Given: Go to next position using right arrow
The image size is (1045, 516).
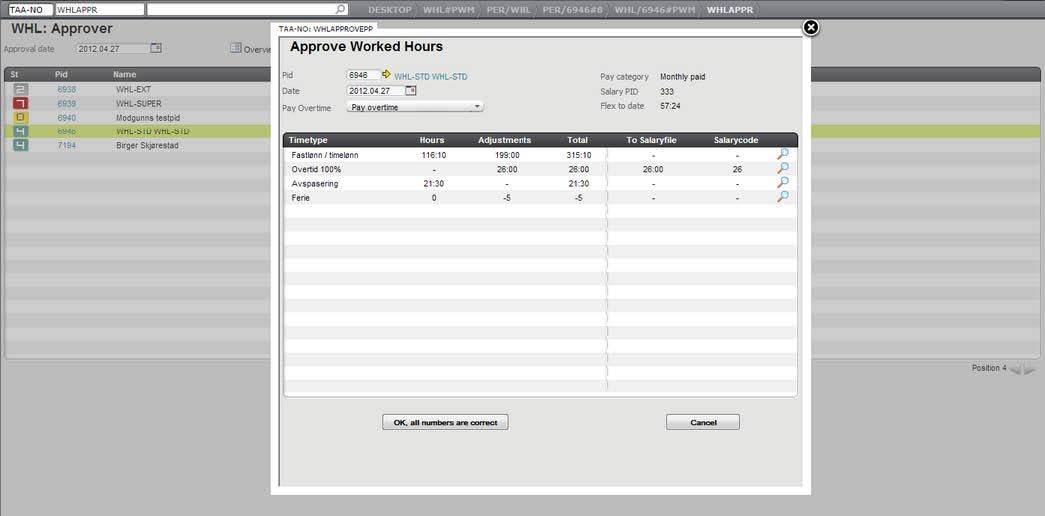Looking at the screenshot, I should [x=1030, y=369].
